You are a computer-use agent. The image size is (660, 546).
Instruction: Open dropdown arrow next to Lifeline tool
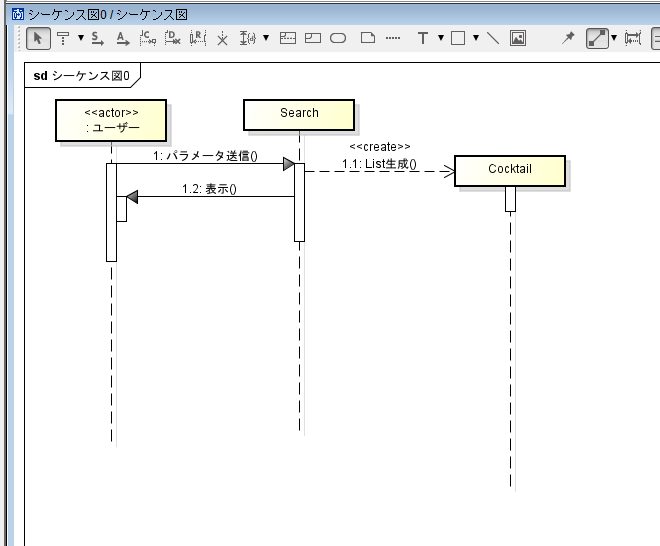click(80, 38)
